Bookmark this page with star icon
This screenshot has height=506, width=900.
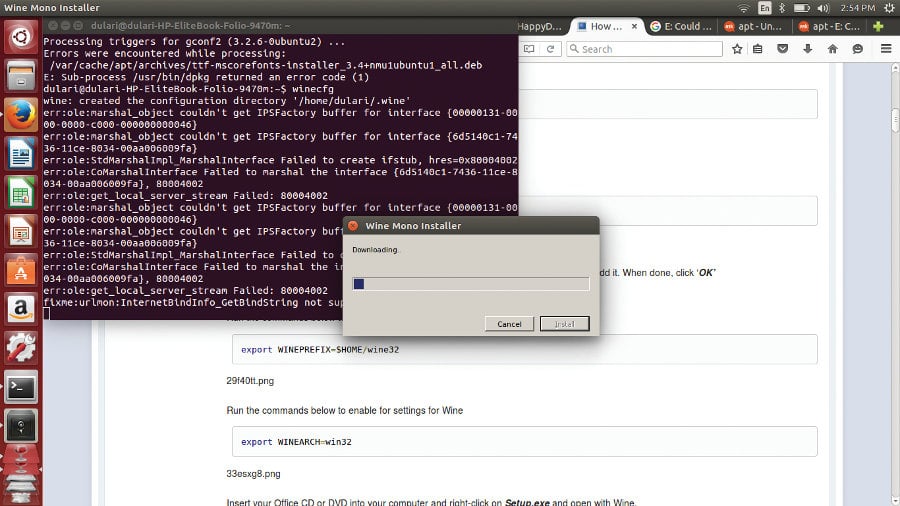(737, 48)
